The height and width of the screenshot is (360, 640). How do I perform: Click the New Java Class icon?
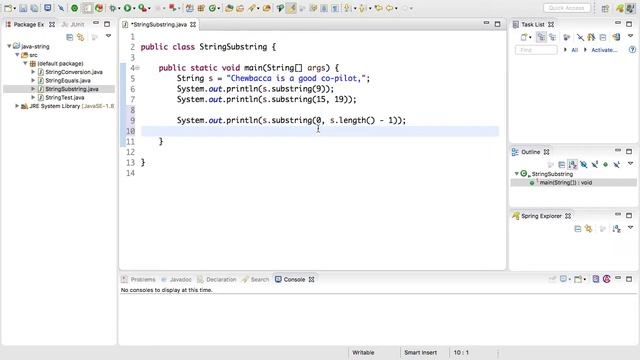(212, 8)
